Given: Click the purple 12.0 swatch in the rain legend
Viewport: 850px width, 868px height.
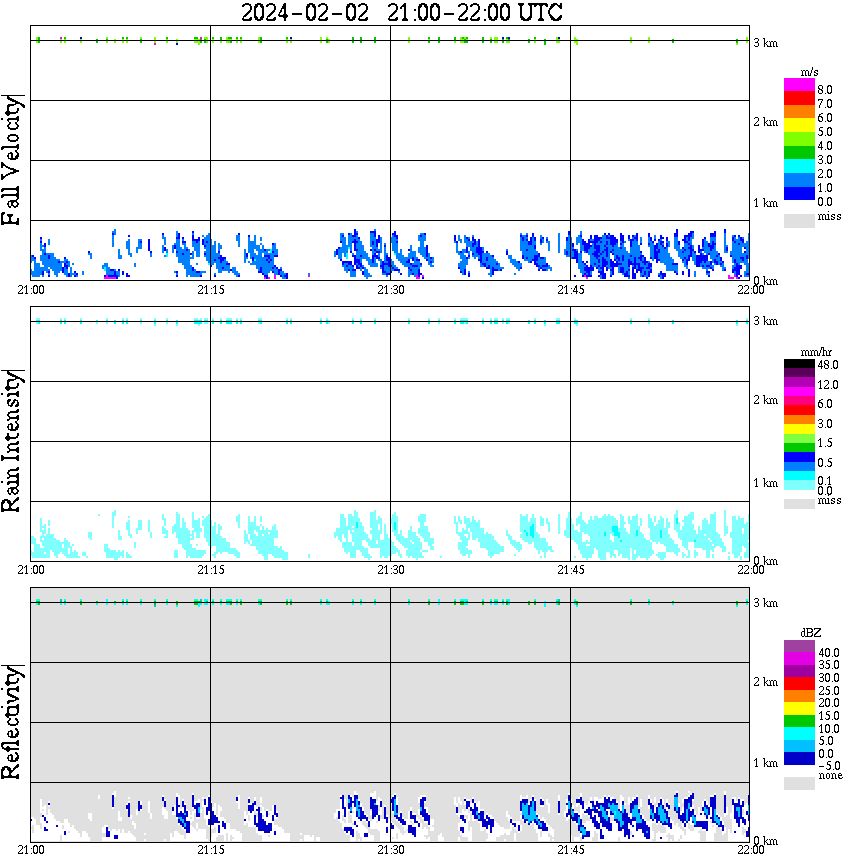Looking at the screenshot, I should pos(799,383).
